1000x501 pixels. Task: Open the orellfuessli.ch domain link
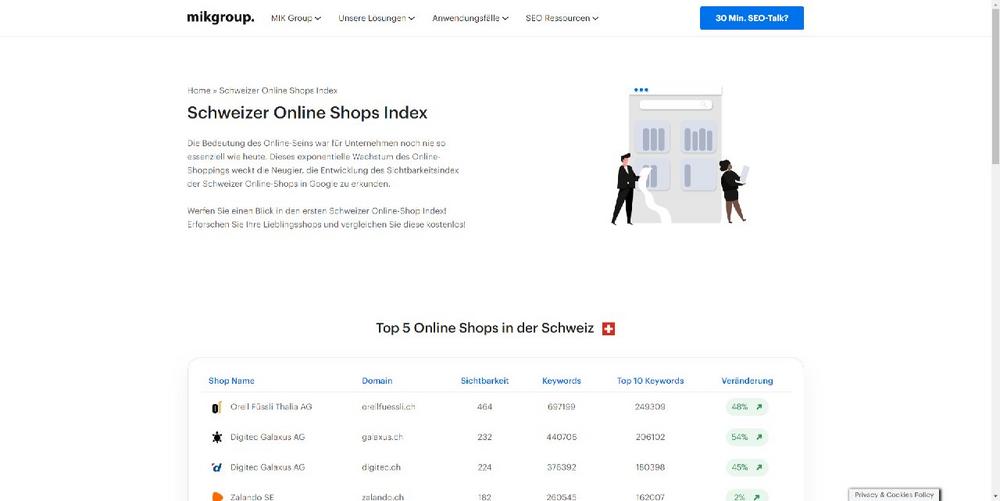click(388, 408)
